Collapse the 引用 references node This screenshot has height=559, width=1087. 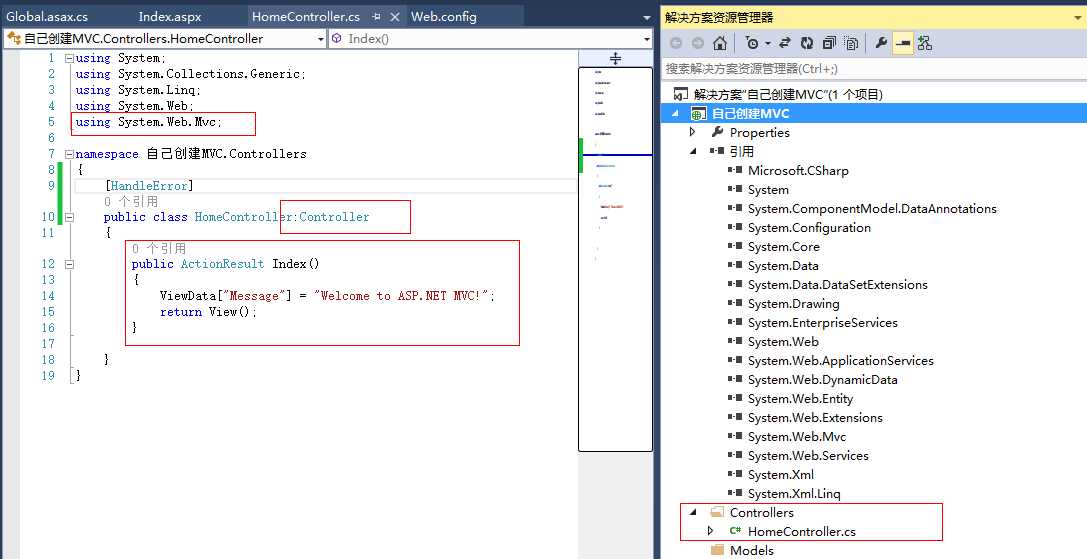click(693, 151)
